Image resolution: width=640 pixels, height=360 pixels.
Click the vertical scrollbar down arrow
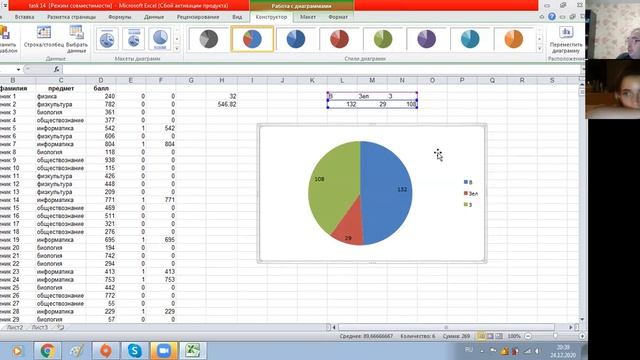click(582, 319)
